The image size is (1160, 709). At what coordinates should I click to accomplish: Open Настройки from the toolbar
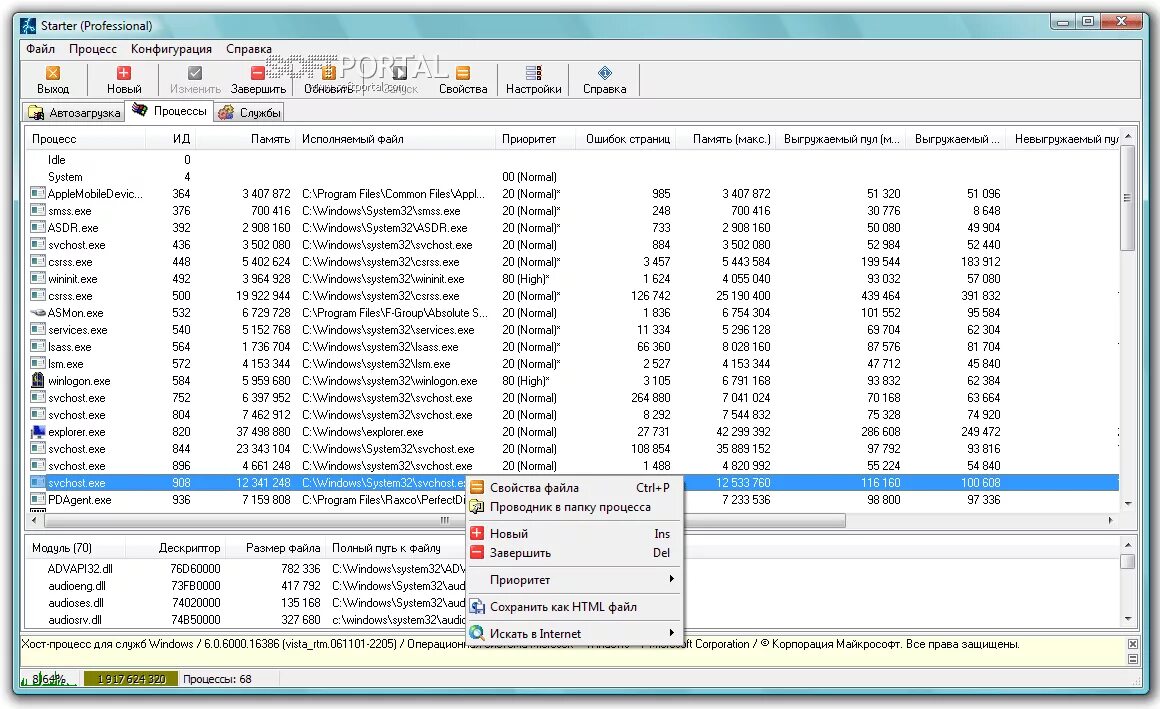533,80
